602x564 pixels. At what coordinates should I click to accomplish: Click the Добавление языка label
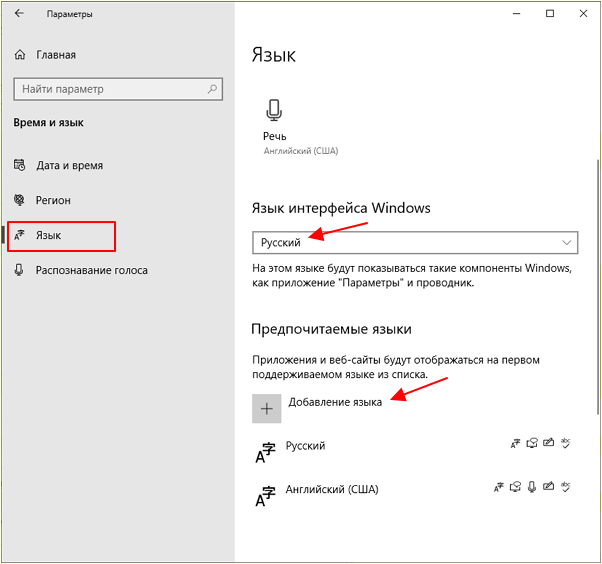(335, 402)
